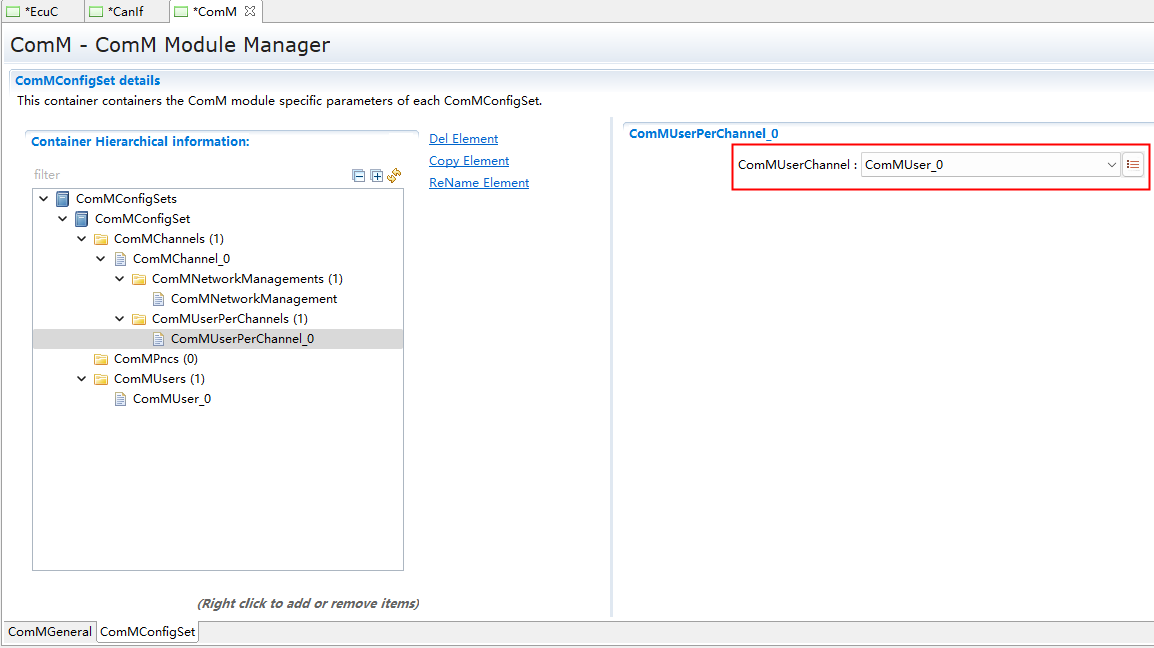Switch to the ComMGeneral bottom tab
This screenshot has width=1154, height=648.
(49, 632)
